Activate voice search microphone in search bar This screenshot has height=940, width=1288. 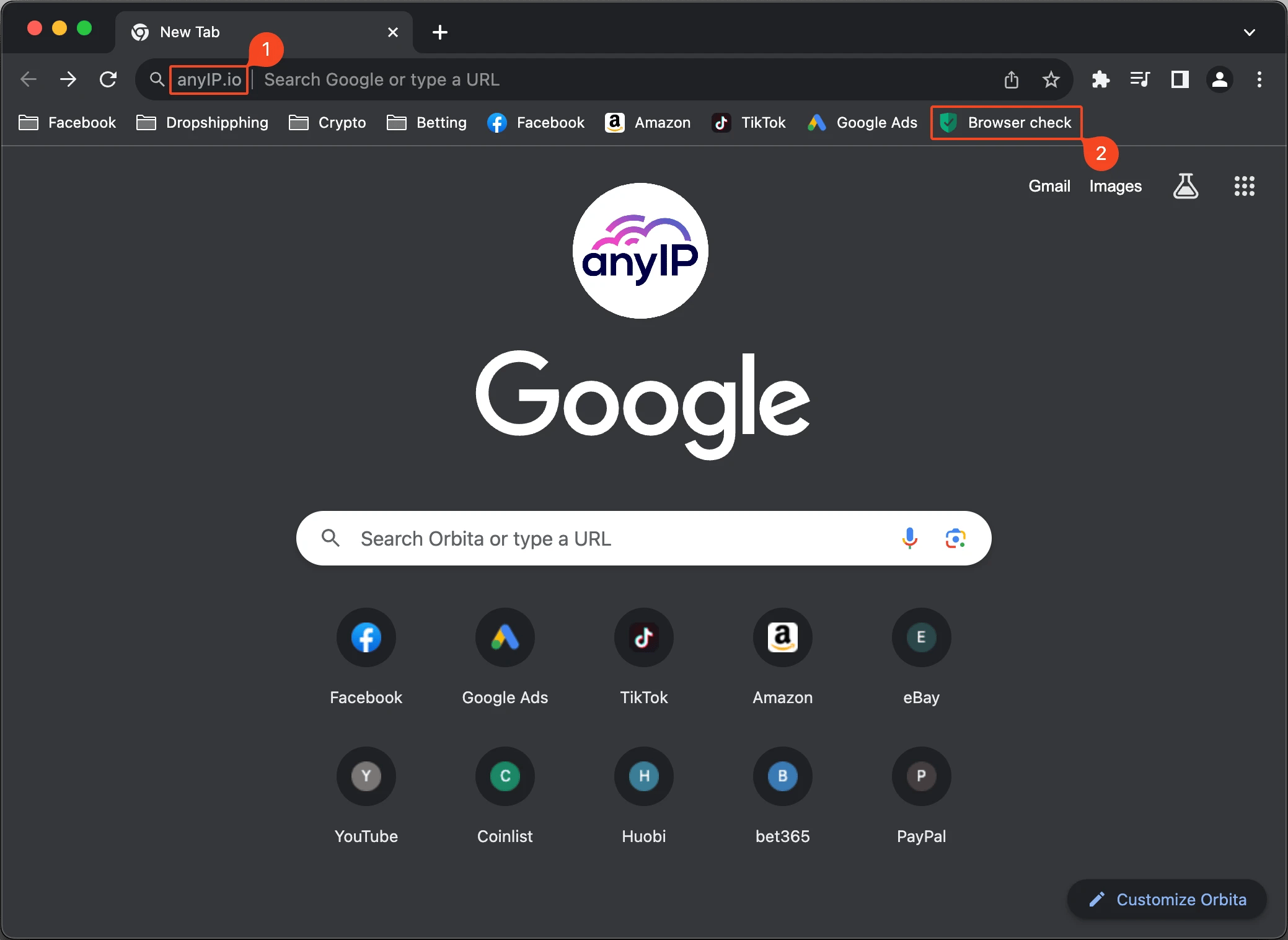point(910,538)
